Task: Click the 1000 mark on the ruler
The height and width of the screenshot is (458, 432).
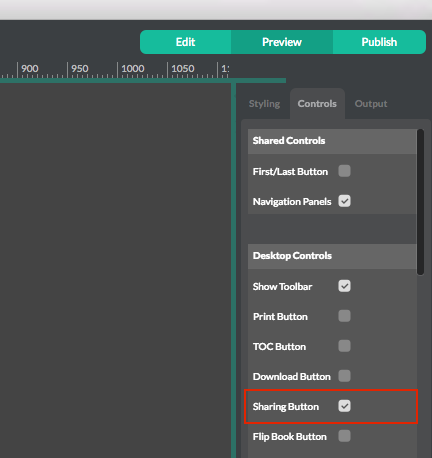Action: click(133, 69)
